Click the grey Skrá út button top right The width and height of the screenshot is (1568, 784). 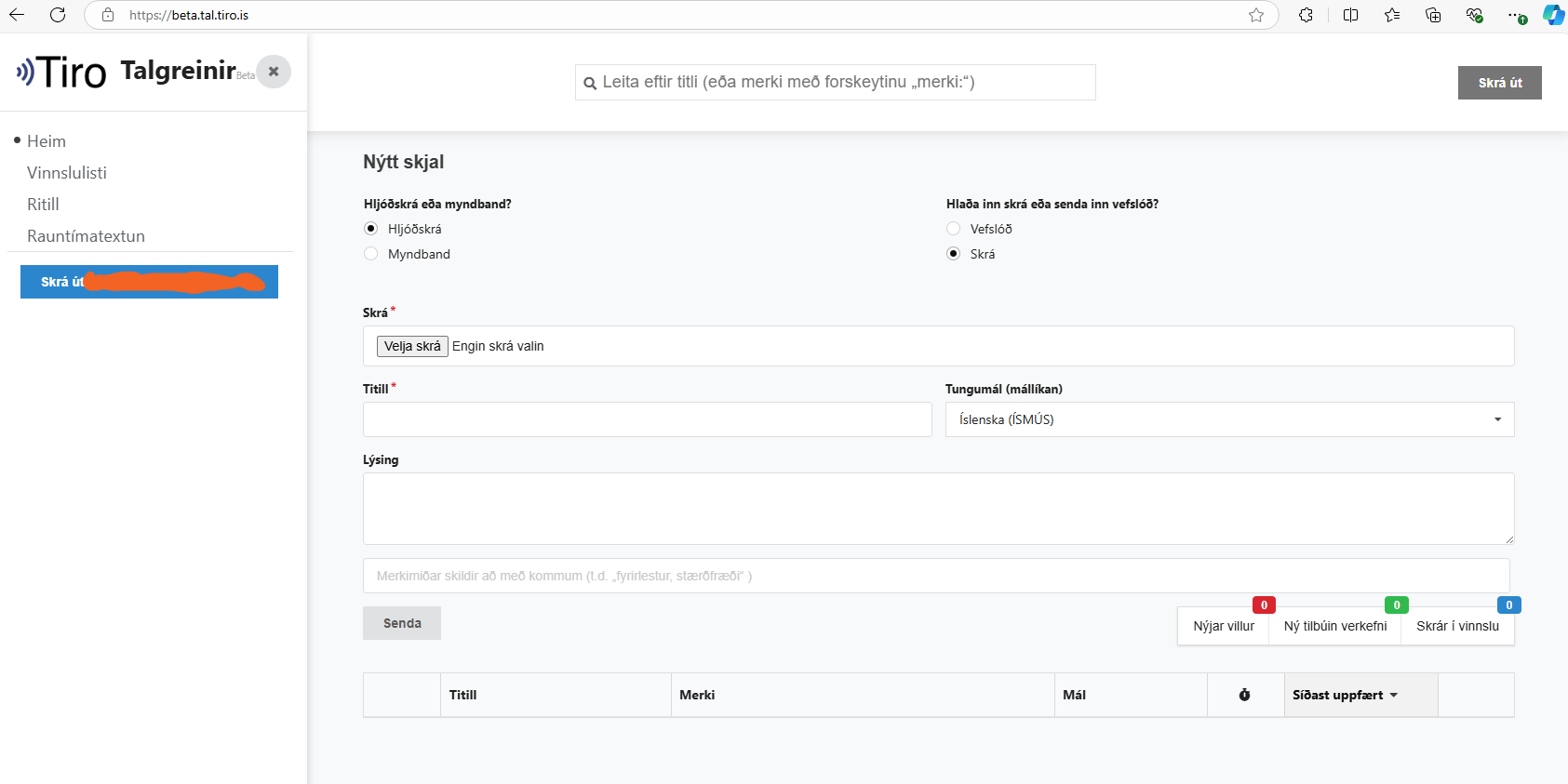point(1499,83)
